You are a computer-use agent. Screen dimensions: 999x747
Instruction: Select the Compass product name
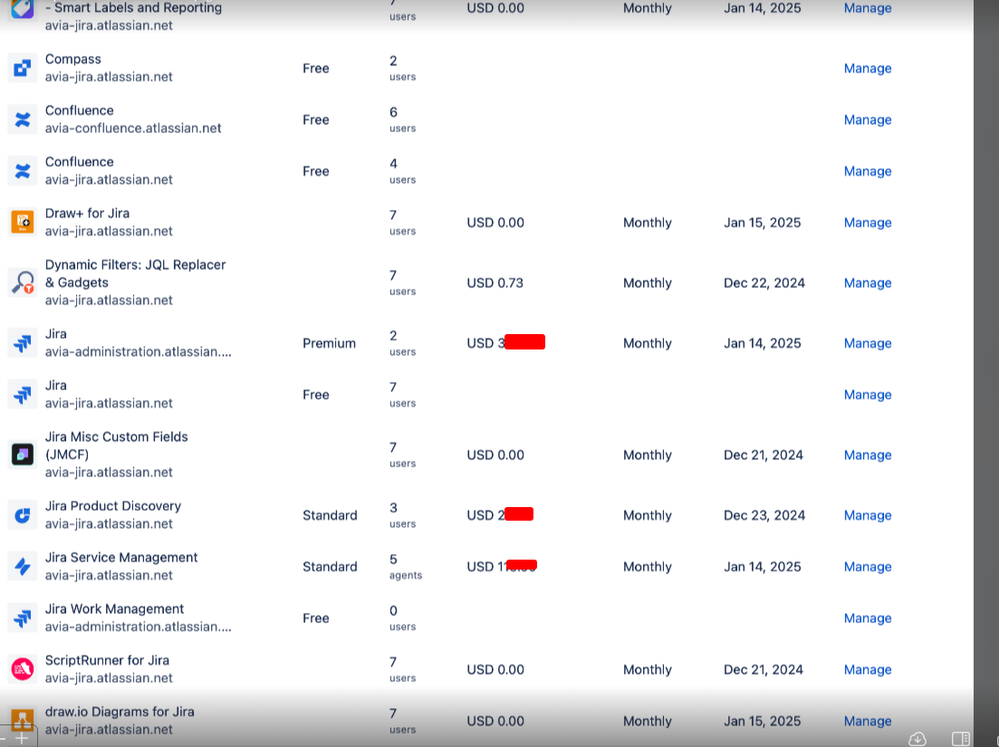73,59
